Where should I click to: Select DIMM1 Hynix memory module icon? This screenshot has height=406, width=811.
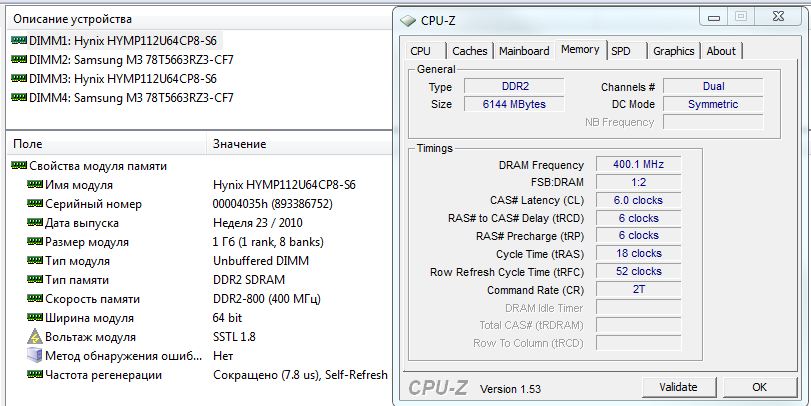point(19,41)
